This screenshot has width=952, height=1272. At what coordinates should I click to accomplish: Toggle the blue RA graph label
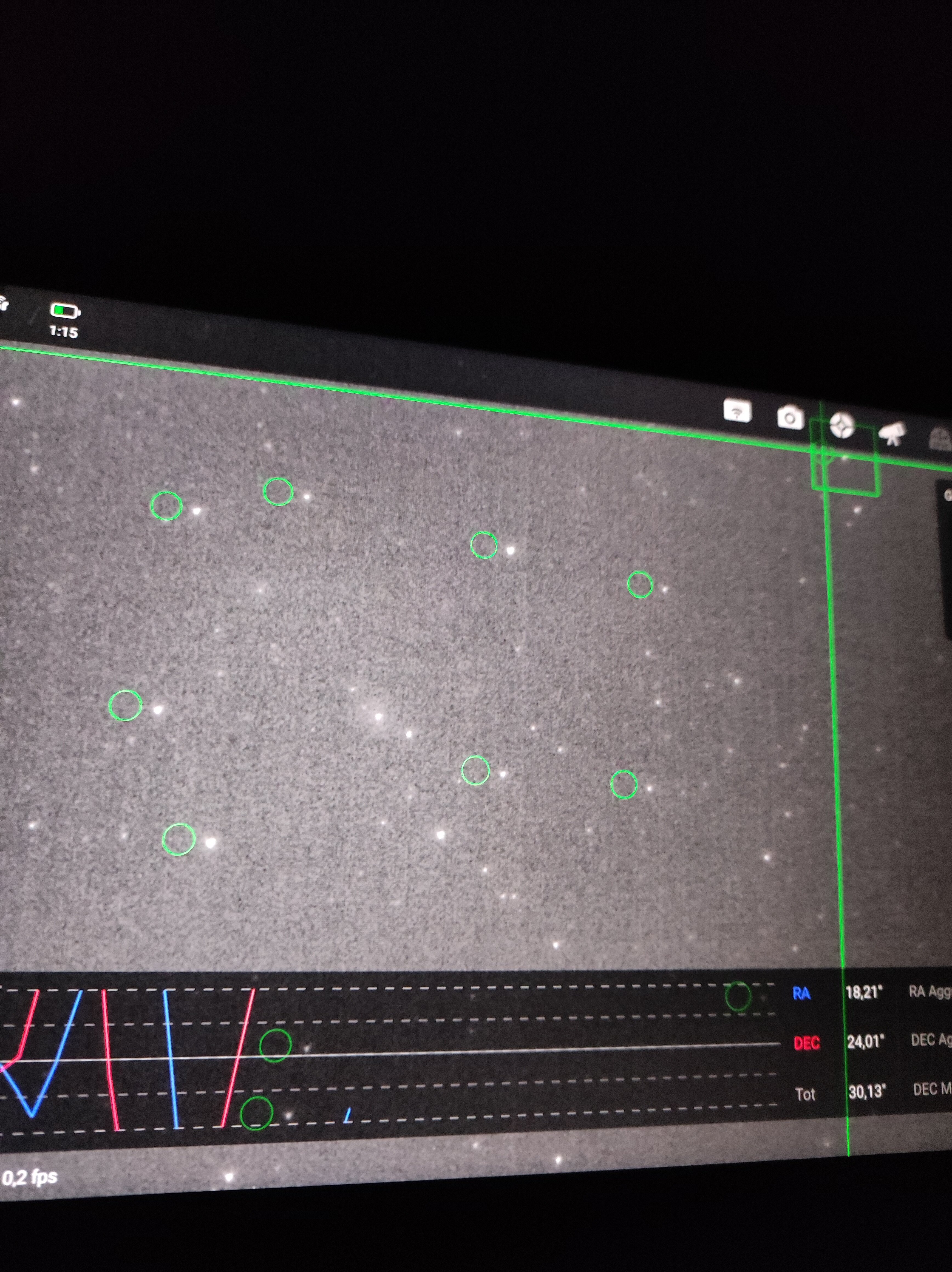point(801,994)
